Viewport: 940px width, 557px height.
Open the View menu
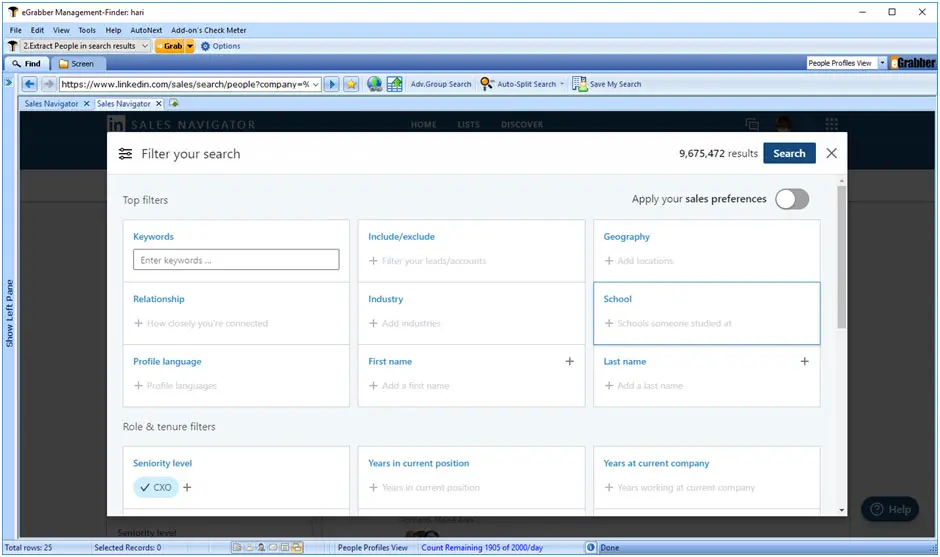click(x=61, y=30)
